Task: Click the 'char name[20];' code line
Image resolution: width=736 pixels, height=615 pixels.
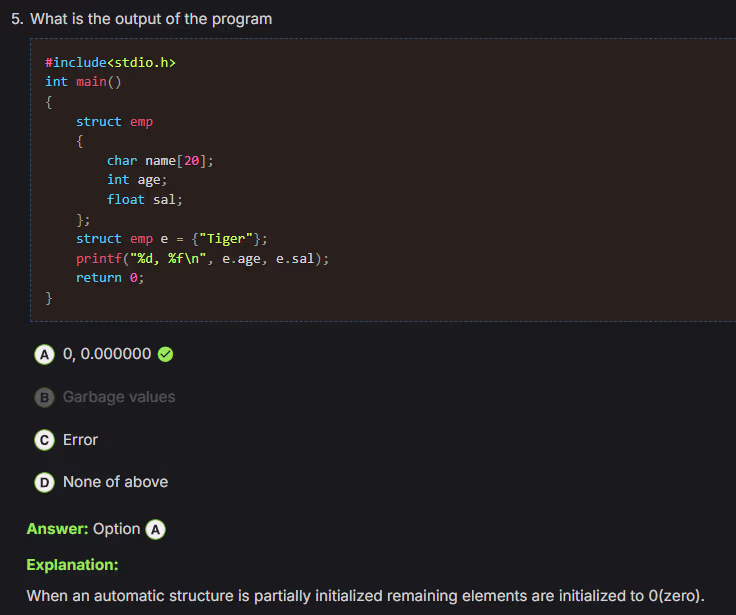Action: [160, 160]
